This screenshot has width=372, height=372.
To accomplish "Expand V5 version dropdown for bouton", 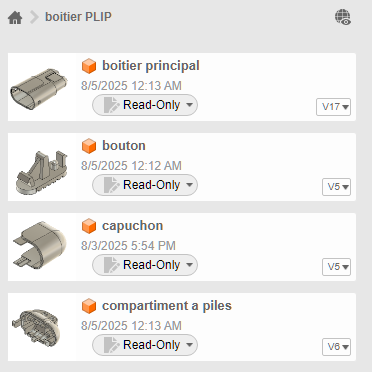I will [x=336, y=187].
